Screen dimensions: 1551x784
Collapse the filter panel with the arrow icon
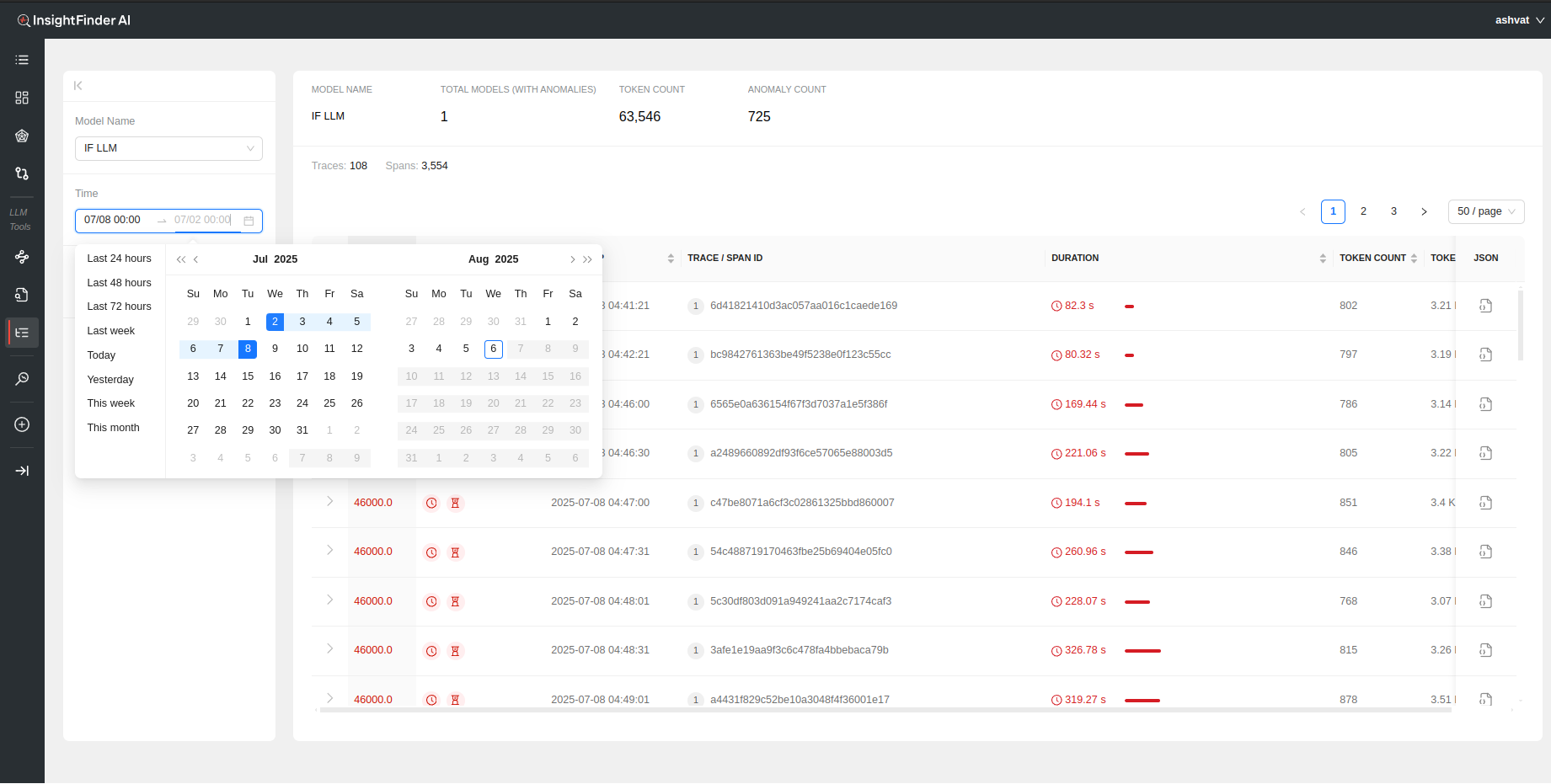[x=78, y=86]
